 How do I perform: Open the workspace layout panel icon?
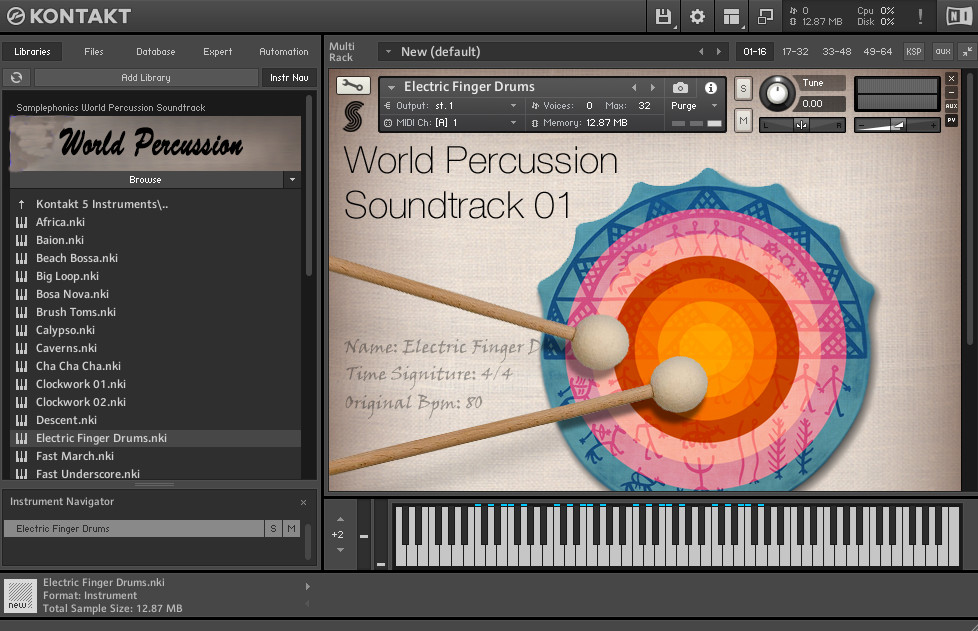click(x=731, y=16)
